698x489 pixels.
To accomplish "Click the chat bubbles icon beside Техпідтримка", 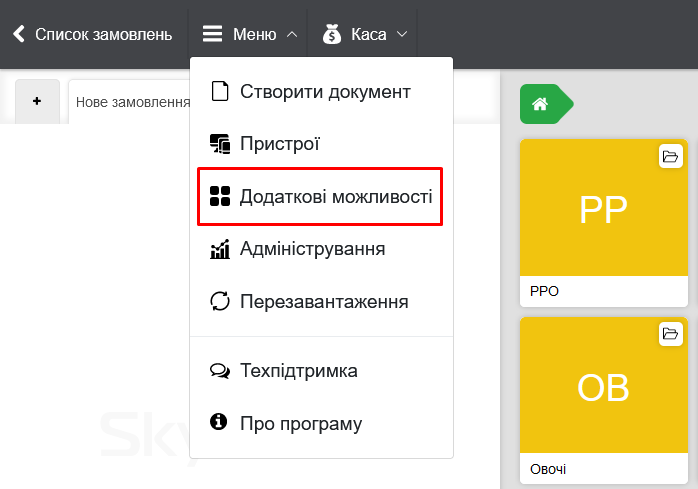I will pos(220,371).
